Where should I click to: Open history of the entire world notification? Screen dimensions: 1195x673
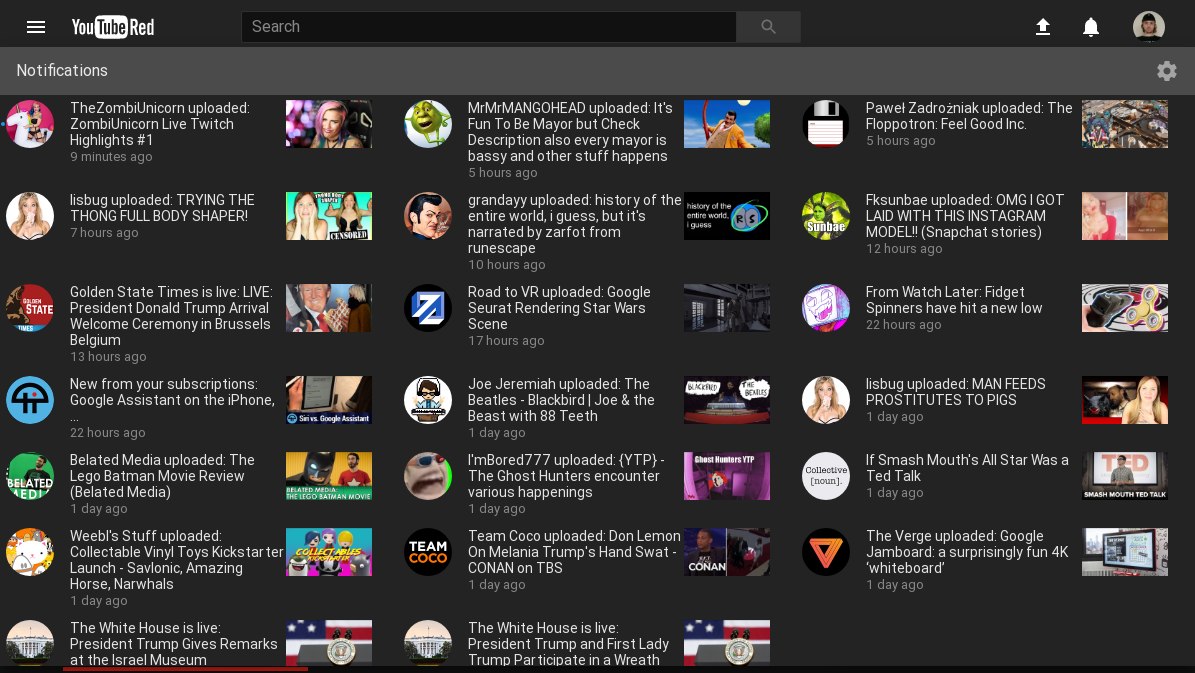point(574,224)
